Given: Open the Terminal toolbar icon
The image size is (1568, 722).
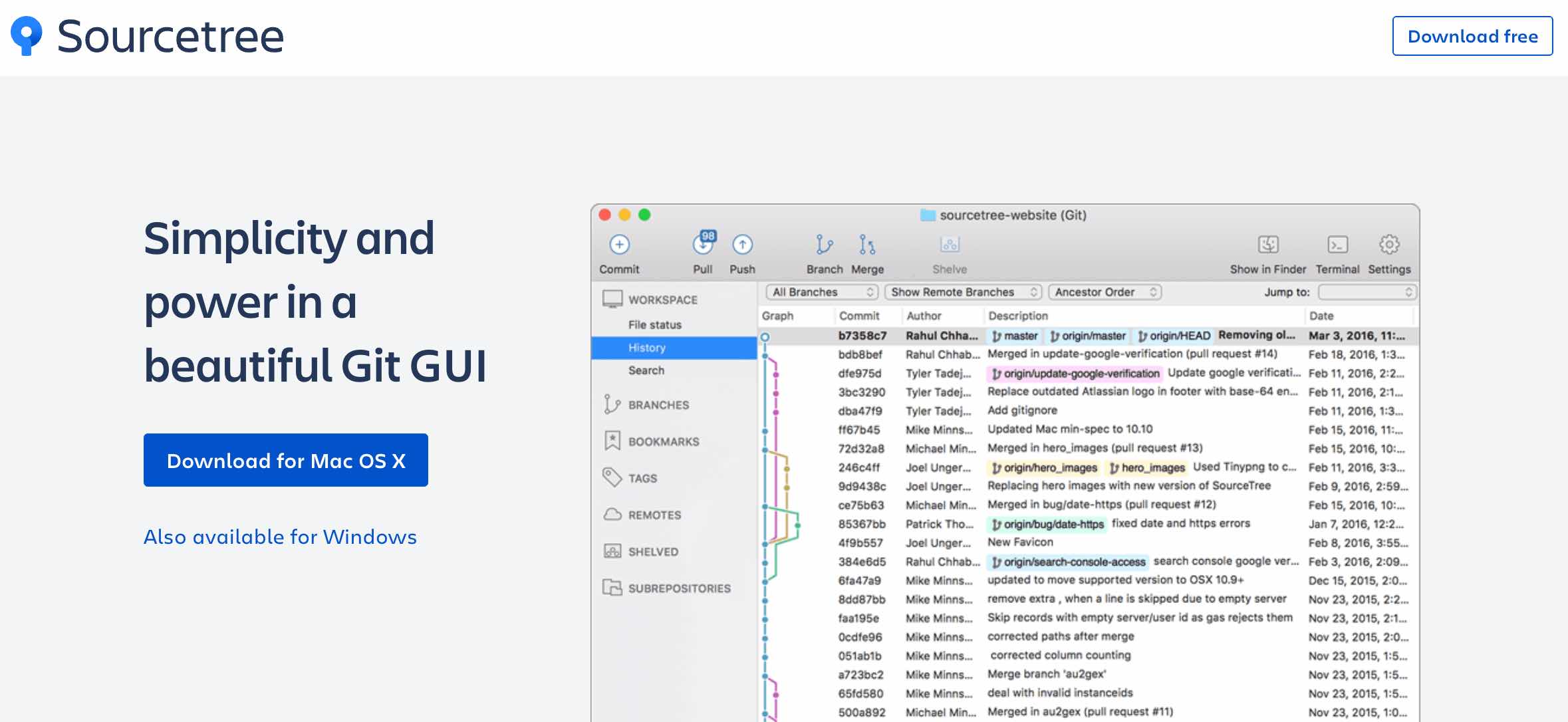Looking at the screenshot, I should click(x=1337, y=245).
